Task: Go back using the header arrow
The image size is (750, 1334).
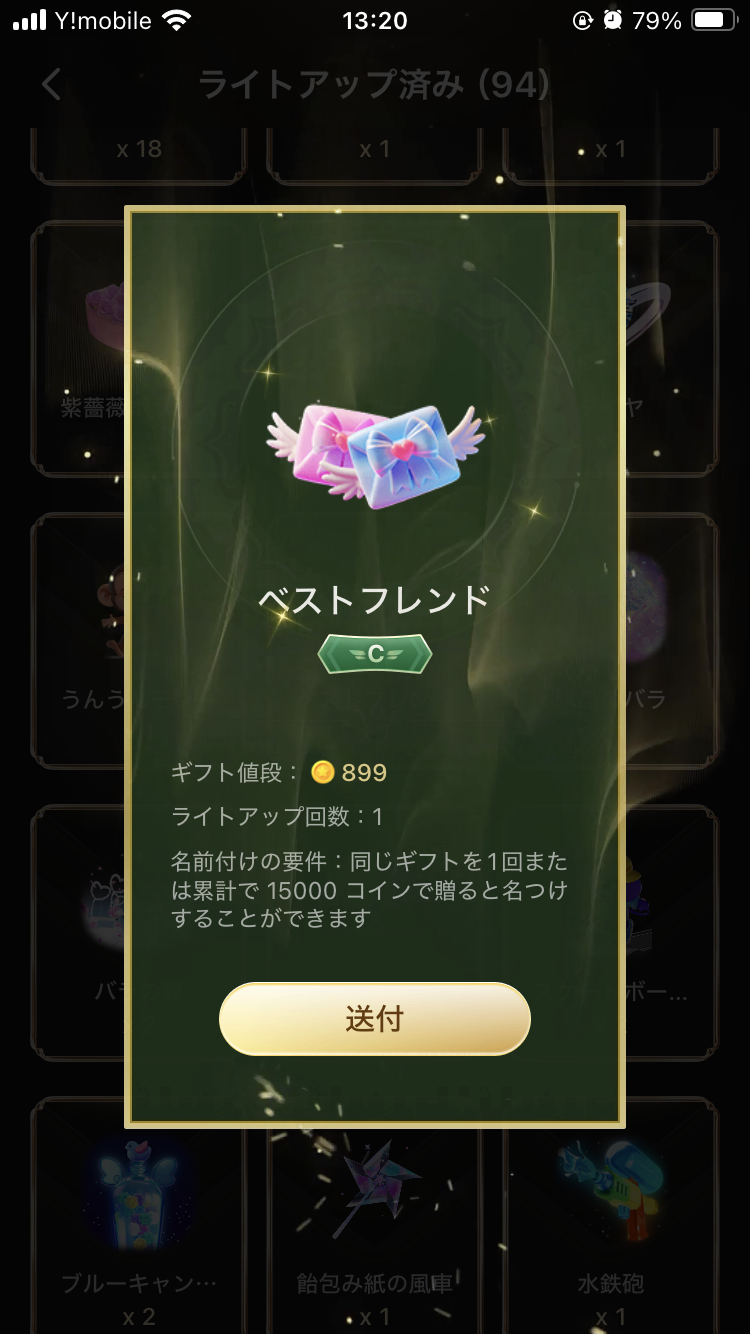Action: tap(52, 84)
